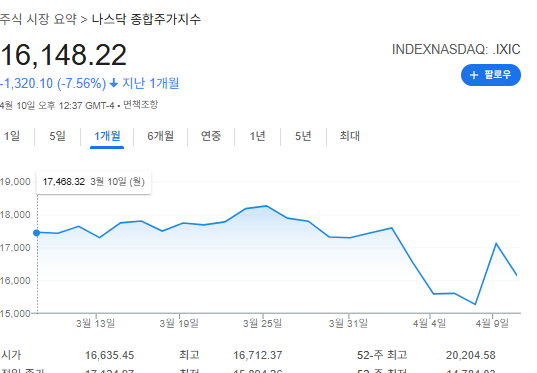Click the 16,148.22 index value
Viewport: 537px width, 373px height.
(x=64, y=55)
